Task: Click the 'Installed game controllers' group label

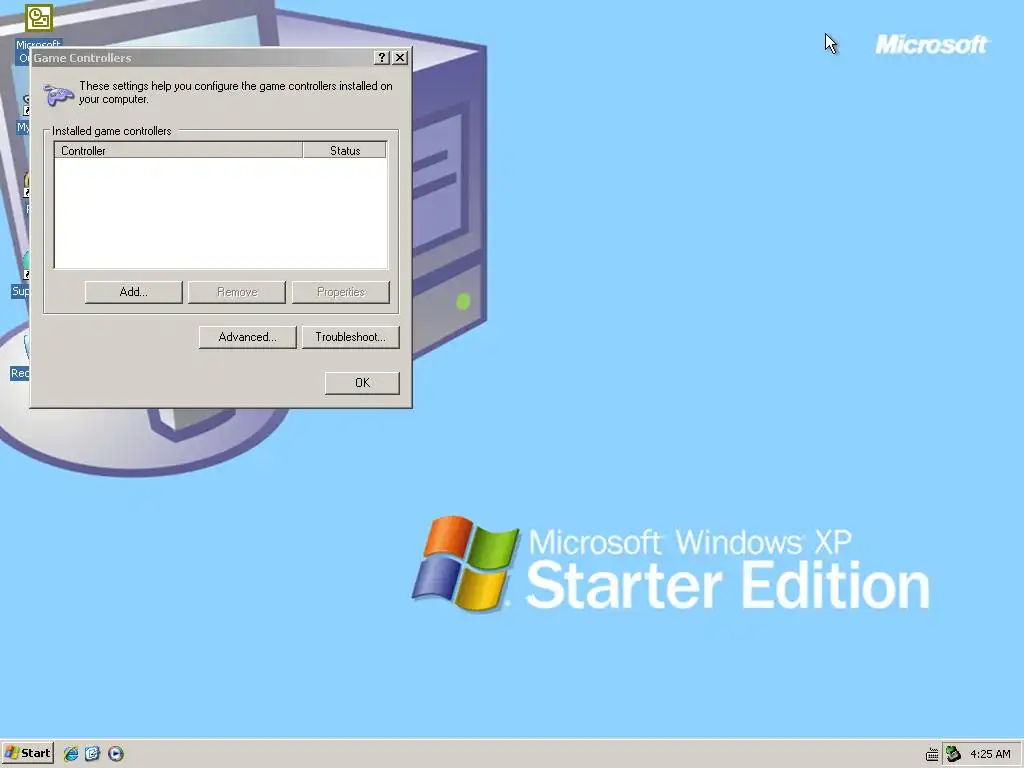Action: 112,131
